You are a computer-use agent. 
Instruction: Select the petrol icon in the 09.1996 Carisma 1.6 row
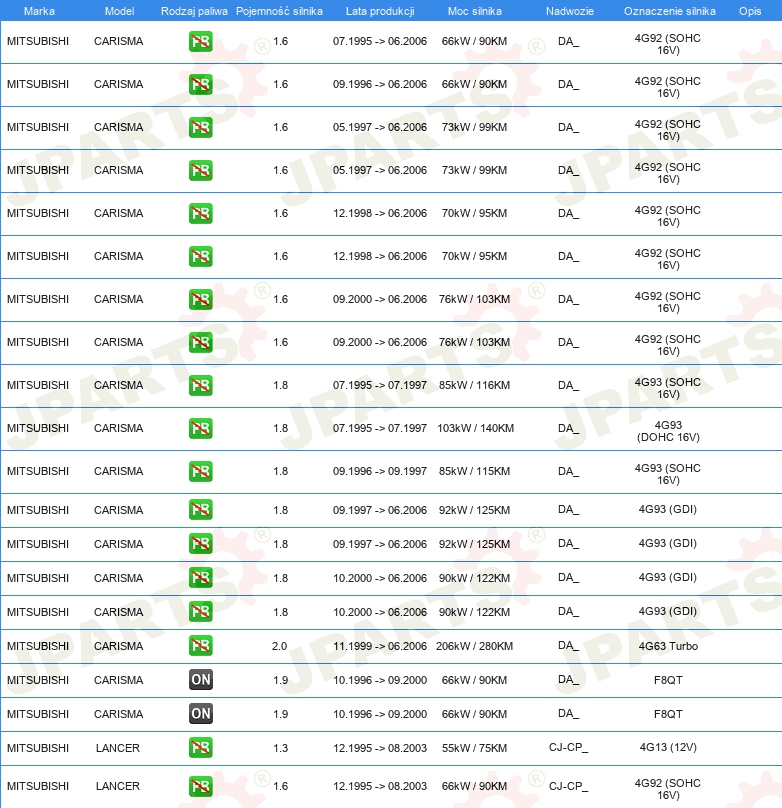(x=200, y=84)
